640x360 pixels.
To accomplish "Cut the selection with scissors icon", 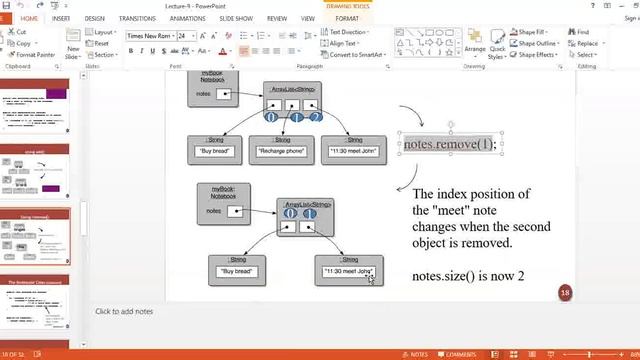I will pos(17,31).
